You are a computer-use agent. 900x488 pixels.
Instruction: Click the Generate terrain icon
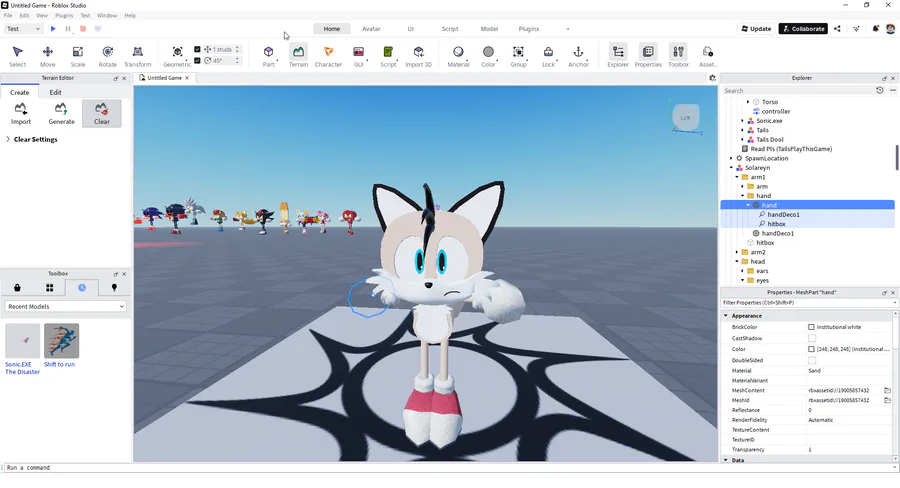(x=61, y=109)
